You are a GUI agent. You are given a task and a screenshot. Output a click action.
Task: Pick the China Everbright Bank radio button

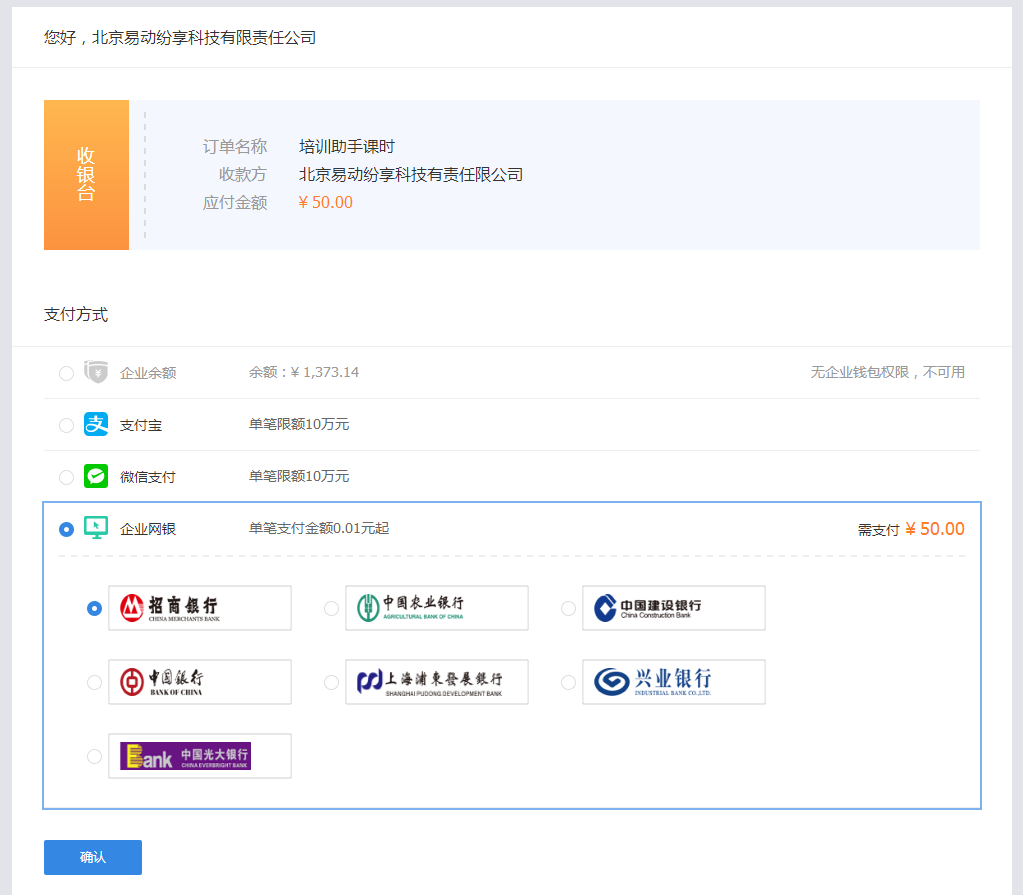95,757
